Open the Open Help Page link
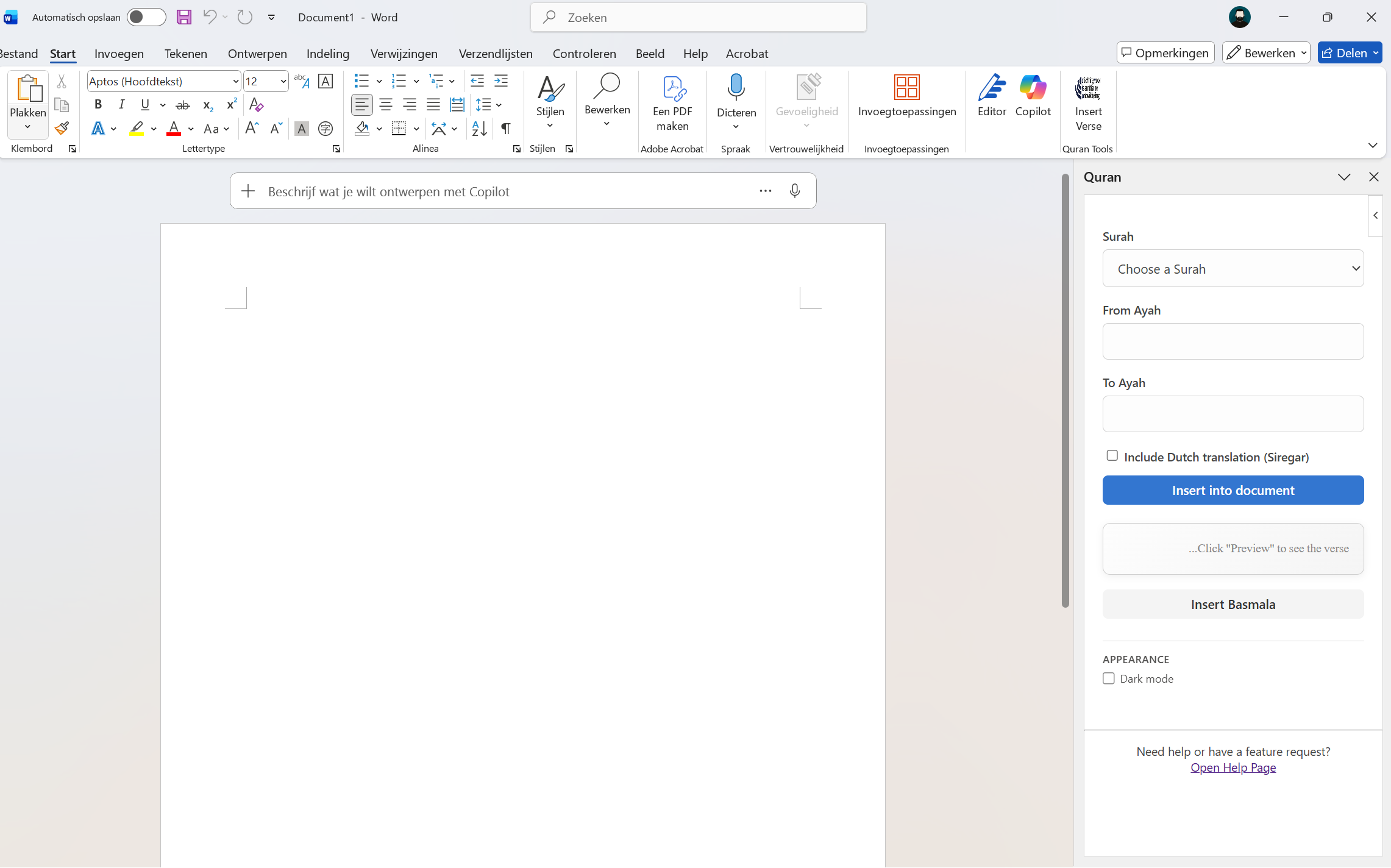 coord(1233,767)
